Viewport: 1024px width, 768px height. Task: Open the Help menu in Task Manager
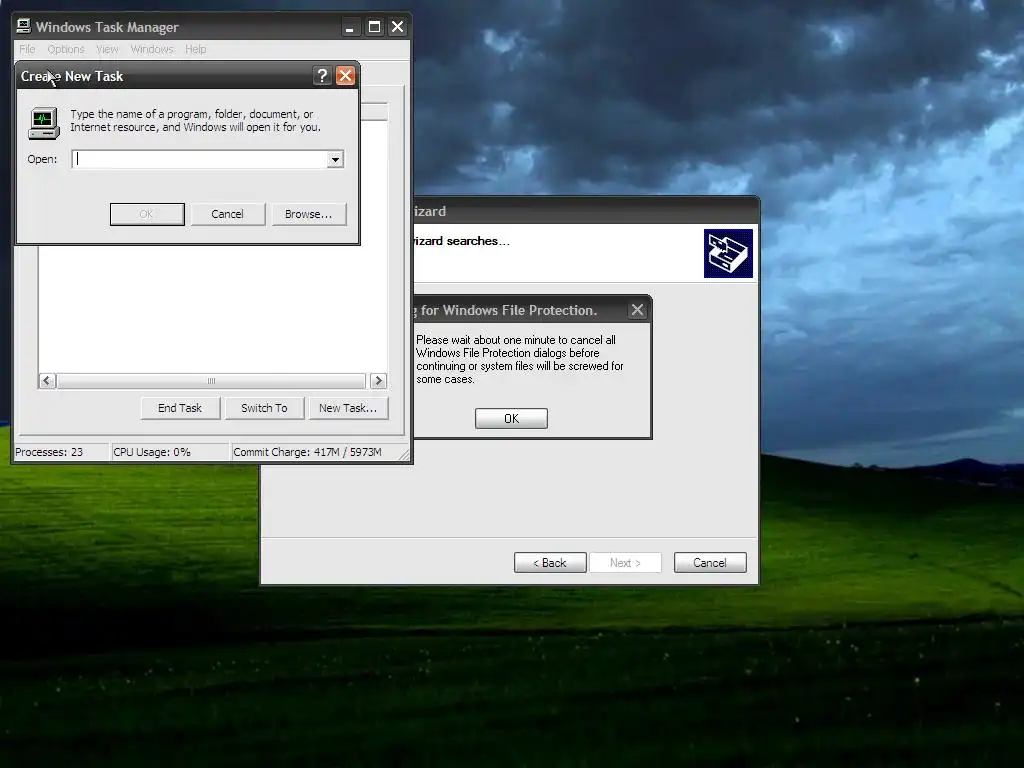195,49
